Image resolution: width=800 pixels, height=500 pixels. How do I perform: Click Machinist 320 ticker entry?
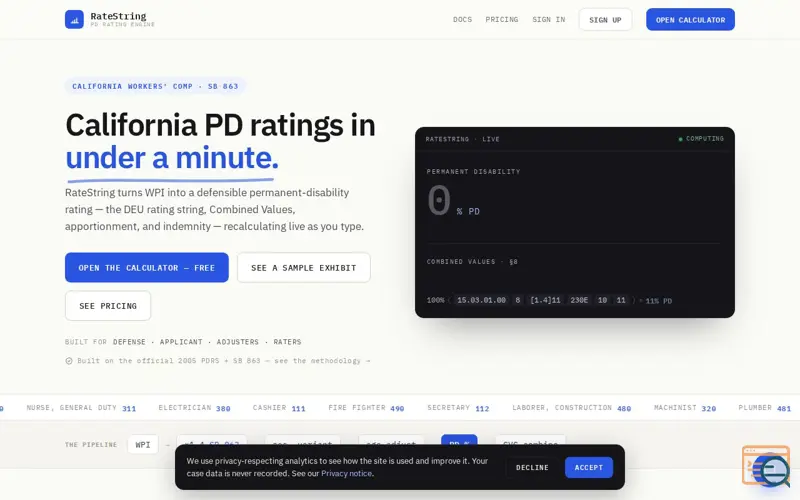click(685, 408)
